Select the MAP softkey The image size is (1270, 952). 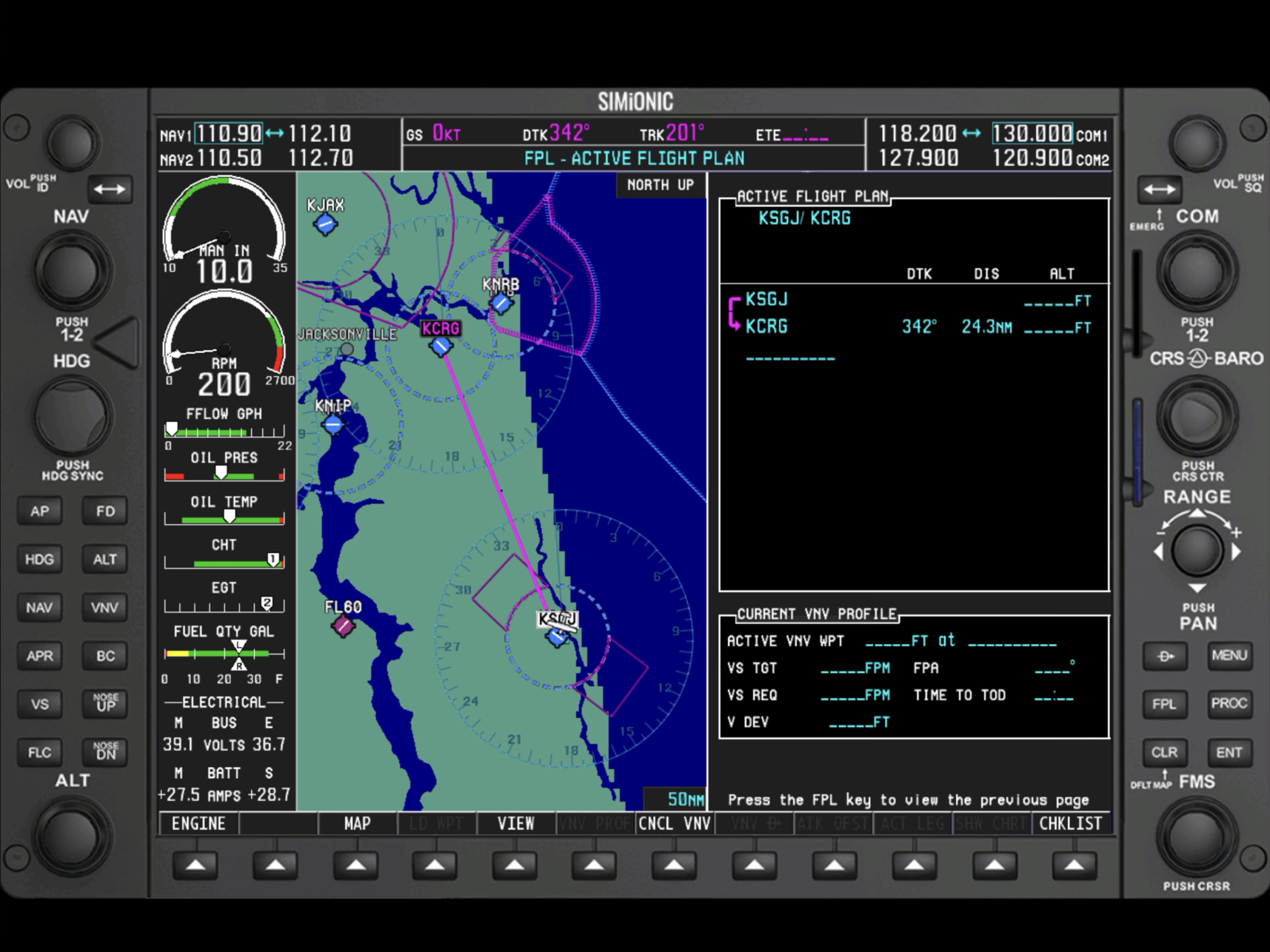357,824
